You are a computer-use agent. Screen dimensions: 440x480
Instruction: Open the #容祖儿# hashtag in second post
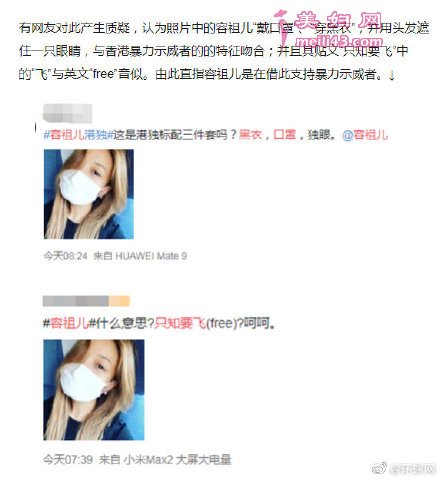[69, 323]
